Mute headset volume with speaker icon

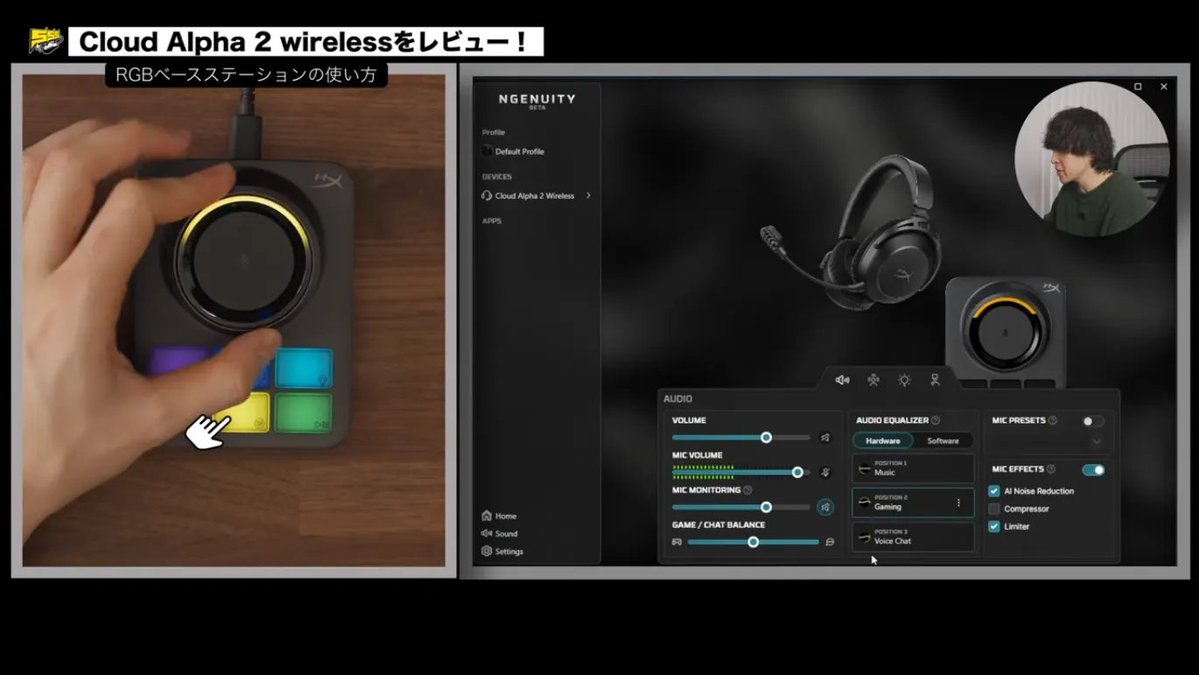pyautogui.click(x=825, y=438)
